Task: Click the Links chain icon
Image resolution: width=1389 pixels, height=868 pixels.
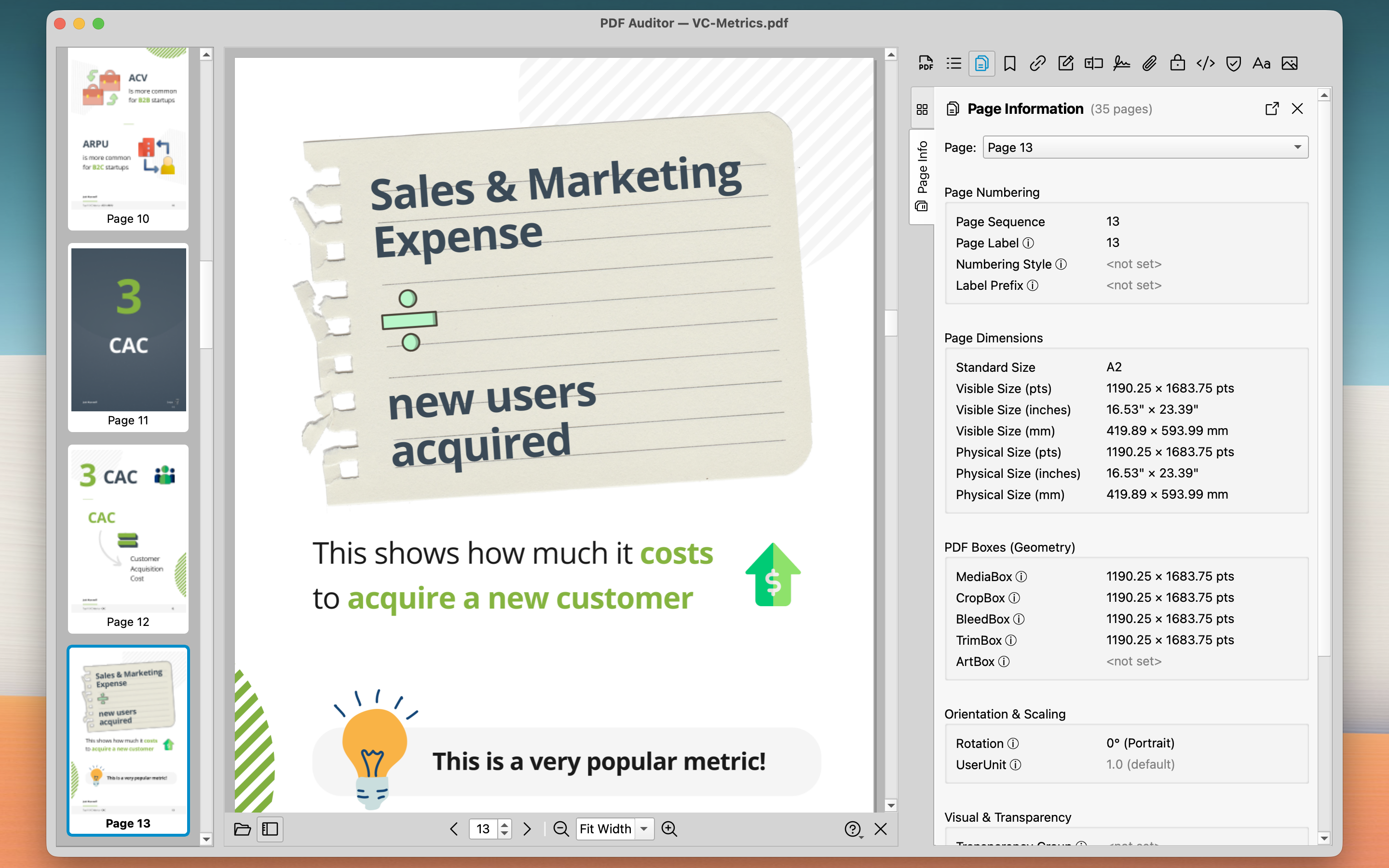Action: point(1037,63)
